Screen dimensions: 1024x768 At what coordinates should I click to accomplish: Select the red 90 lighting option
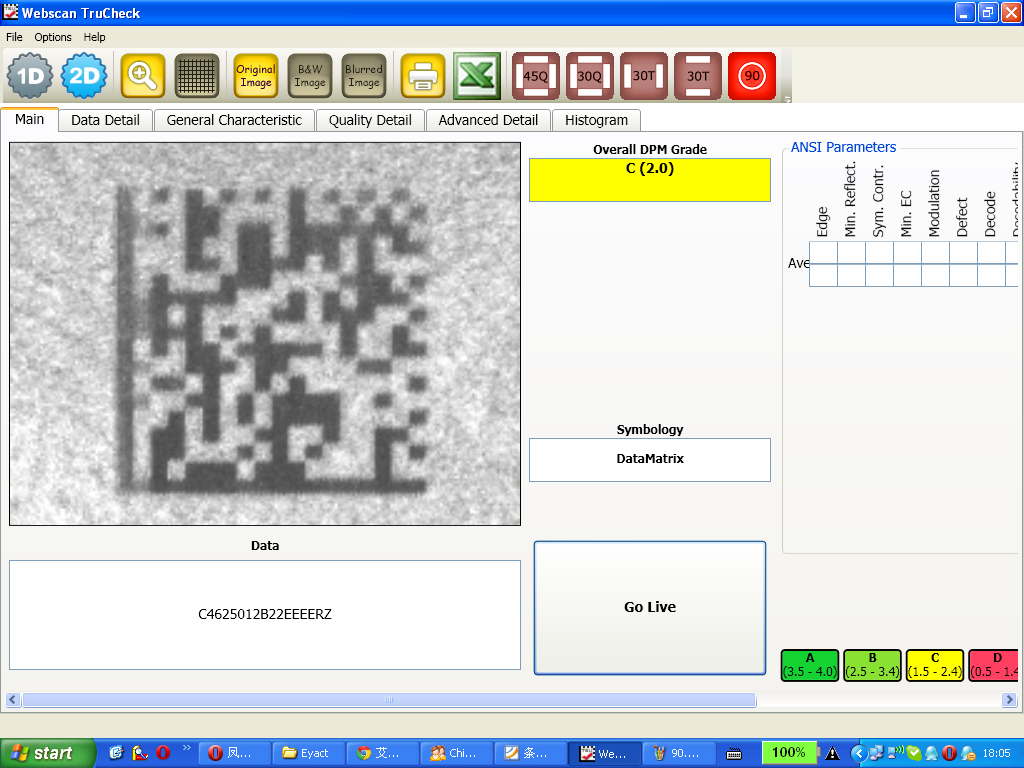coord(752,76)
